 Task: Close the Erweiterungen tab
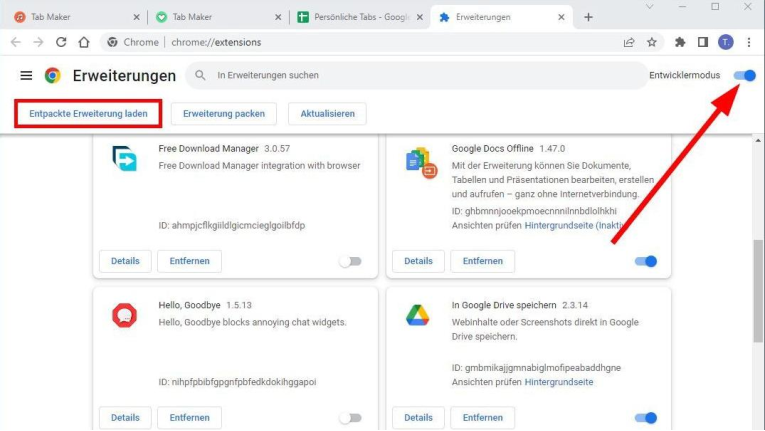click(x=562, y=17)
